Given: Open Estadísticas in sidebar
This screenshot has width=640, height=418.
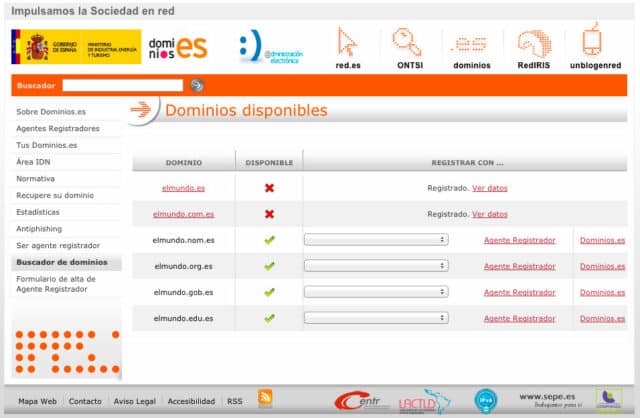Looking at the screenshot, I should click(38, 212).
